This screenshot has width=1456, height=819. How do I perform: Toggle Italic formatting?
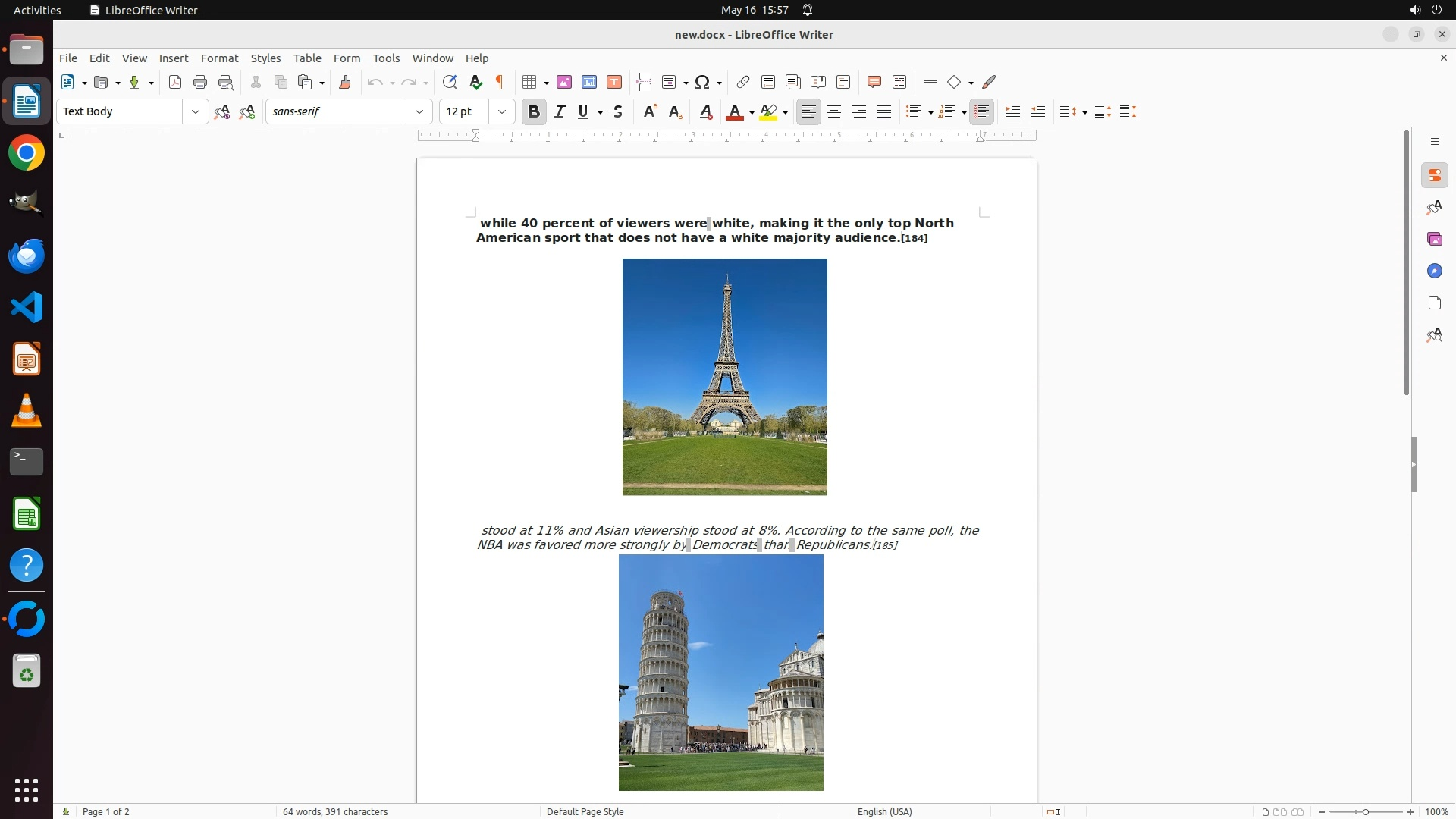[560, 112]
